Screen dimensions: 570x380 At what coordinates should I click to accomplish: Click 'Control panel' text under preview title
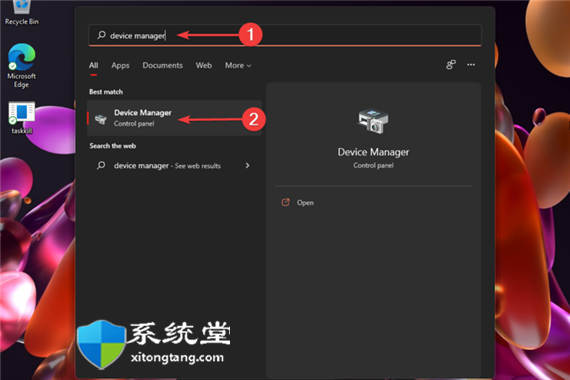[x=373, y=165]
